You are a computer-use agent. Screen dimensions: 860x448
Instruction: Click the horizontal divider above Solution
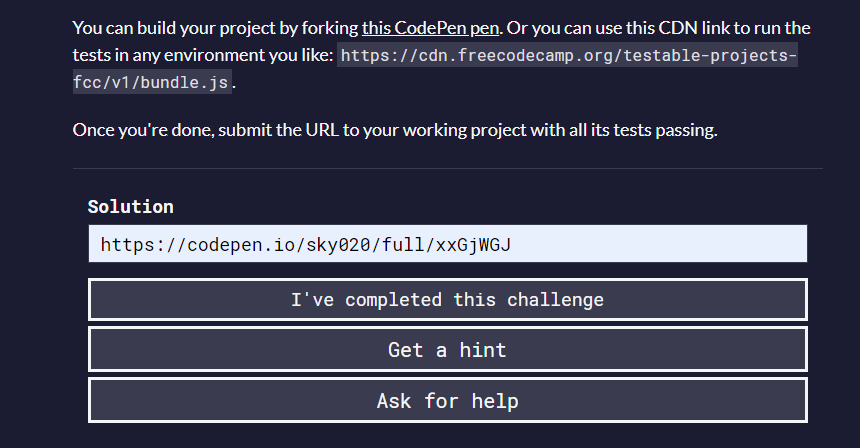[x=447, y=169]
